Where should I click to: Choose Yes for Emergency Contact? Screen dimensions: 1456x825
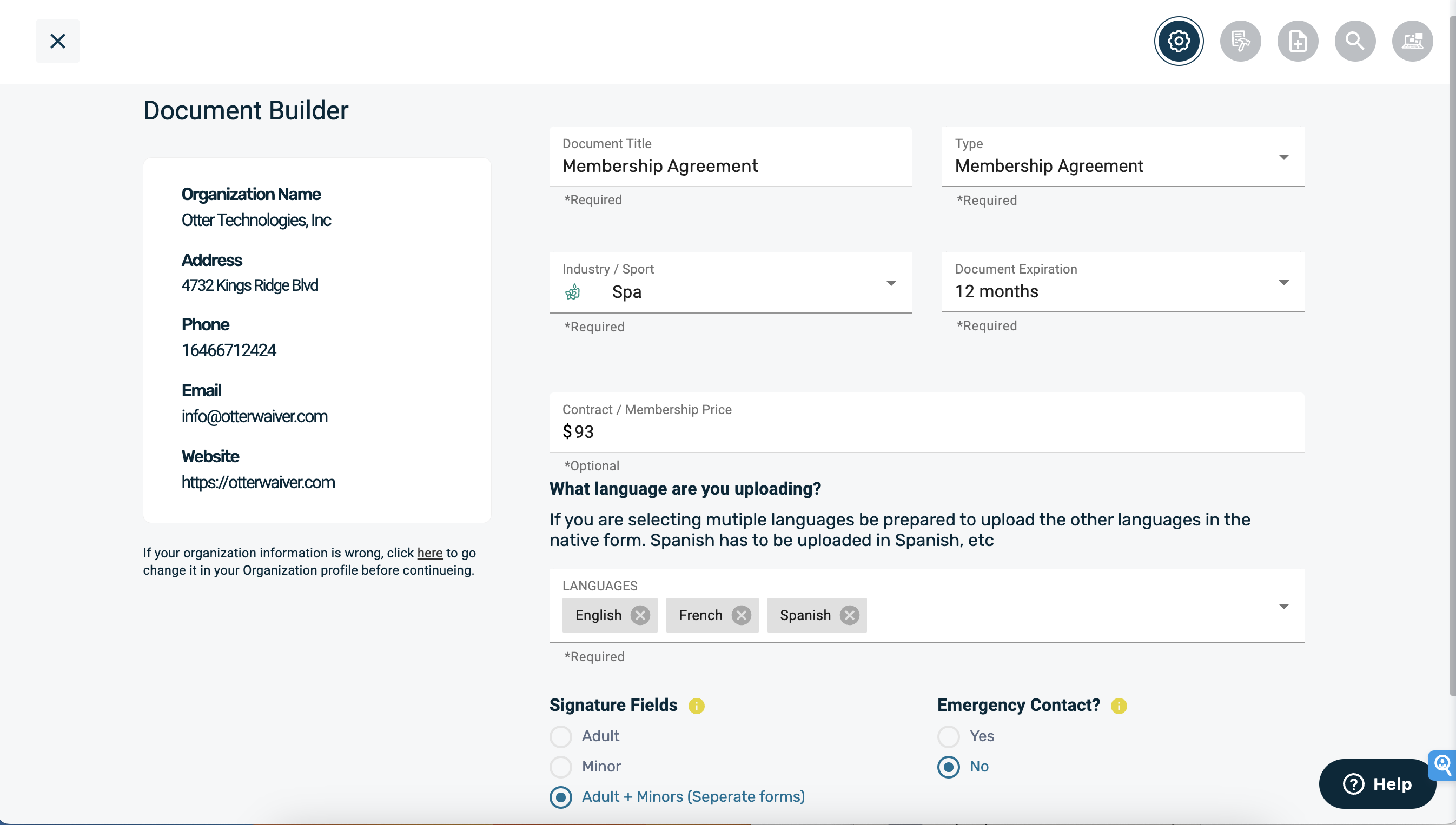[948, 736]
